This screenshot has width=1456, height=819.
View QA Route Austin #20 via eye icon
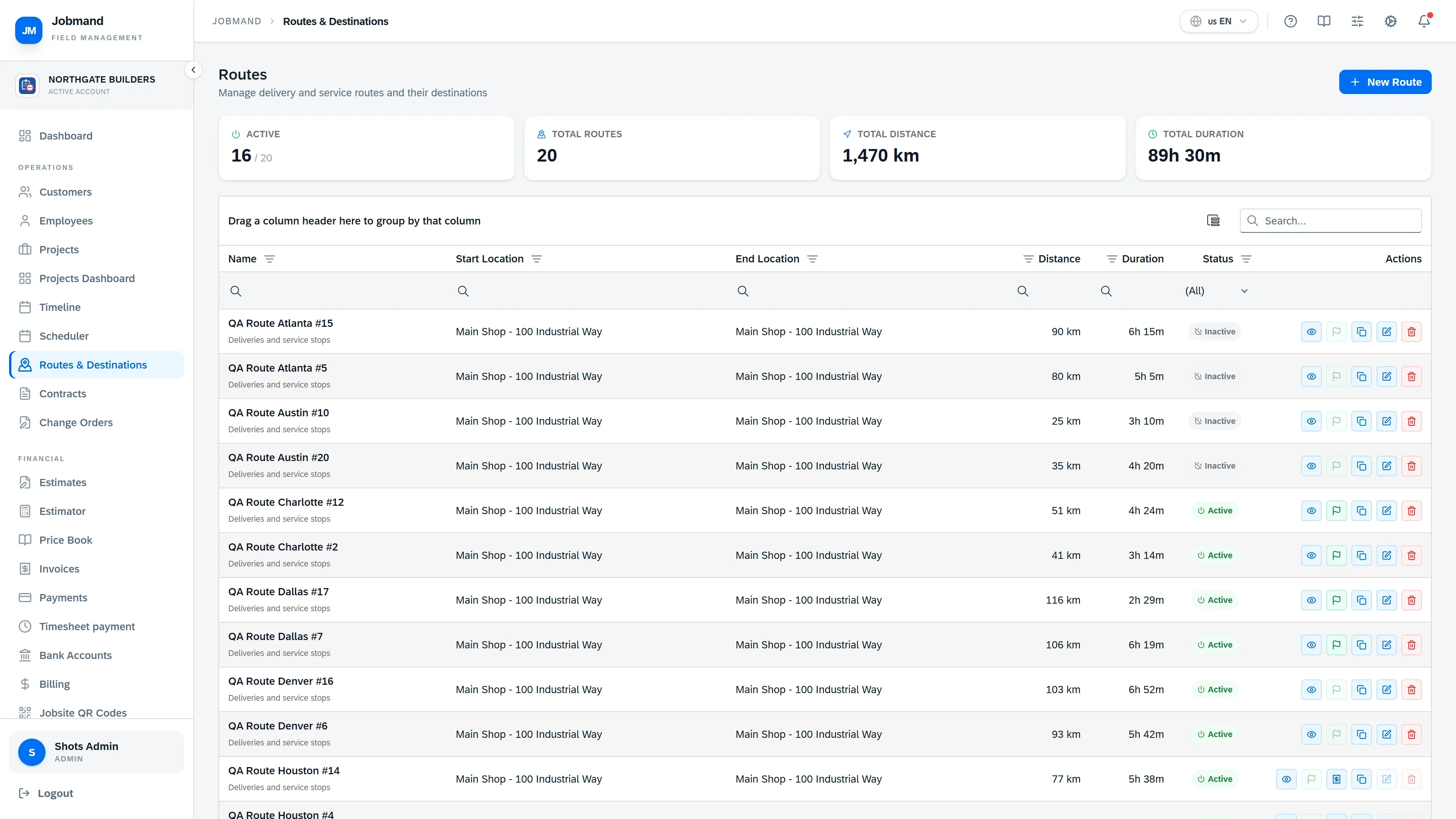1311,466
